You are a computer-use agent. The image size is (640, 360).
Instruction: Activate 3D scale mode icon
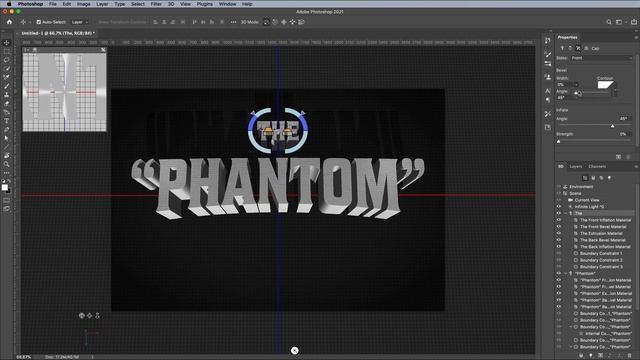302,22
